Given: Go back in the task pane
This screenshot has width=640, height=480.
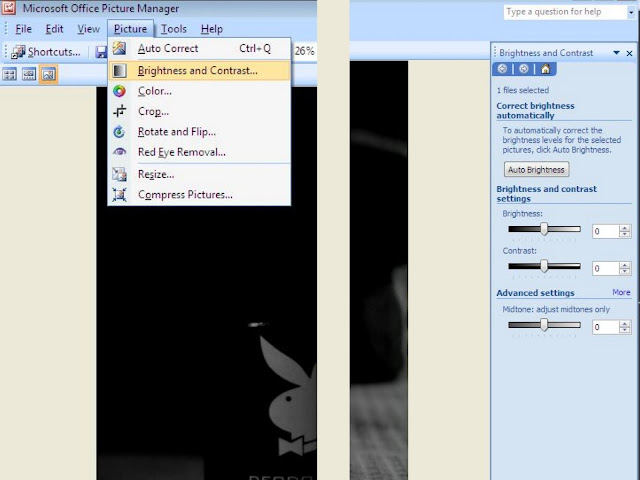Looking at the screenshot, I should pos(502,69).
